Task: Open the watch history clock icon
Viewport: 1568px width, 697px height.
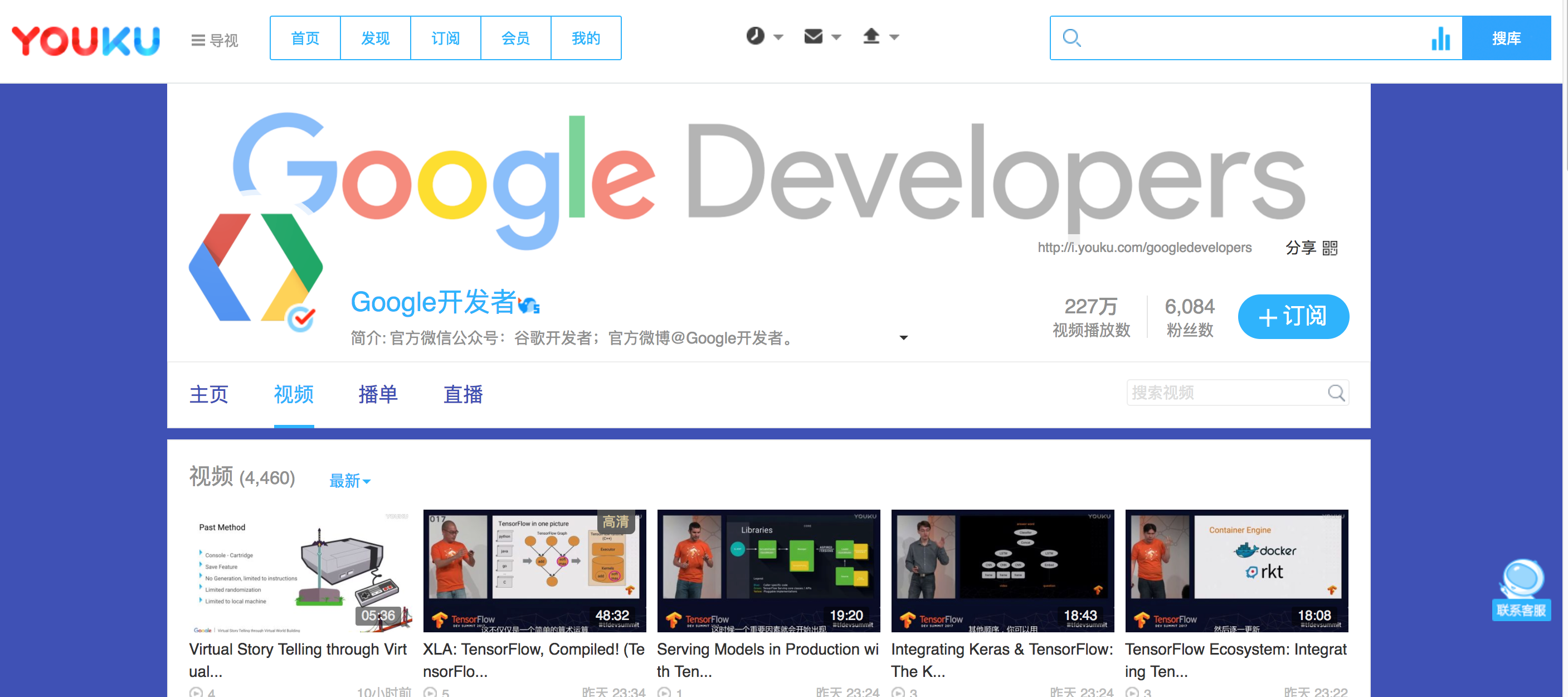Action: coord(755,36)
